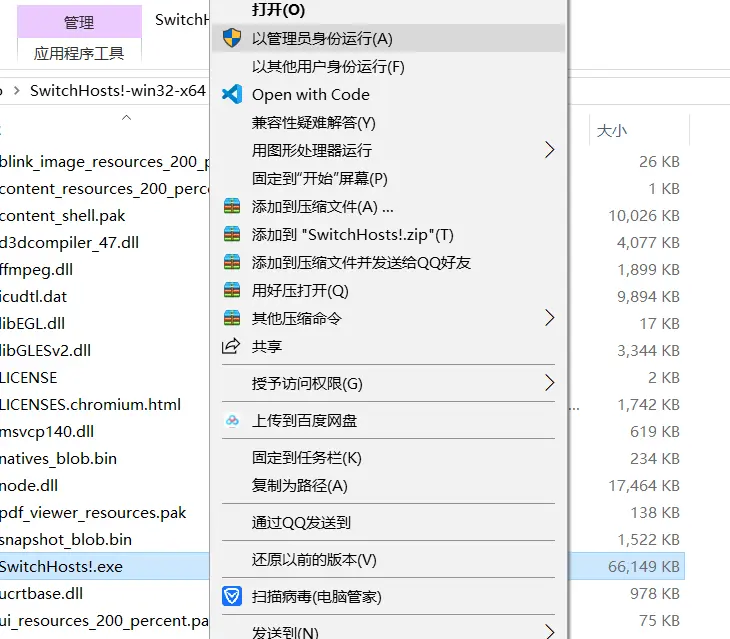Click the SwitchHosts!-win32-x64 breadcrumb
730x639 pixels.
[x=118, y=90]
